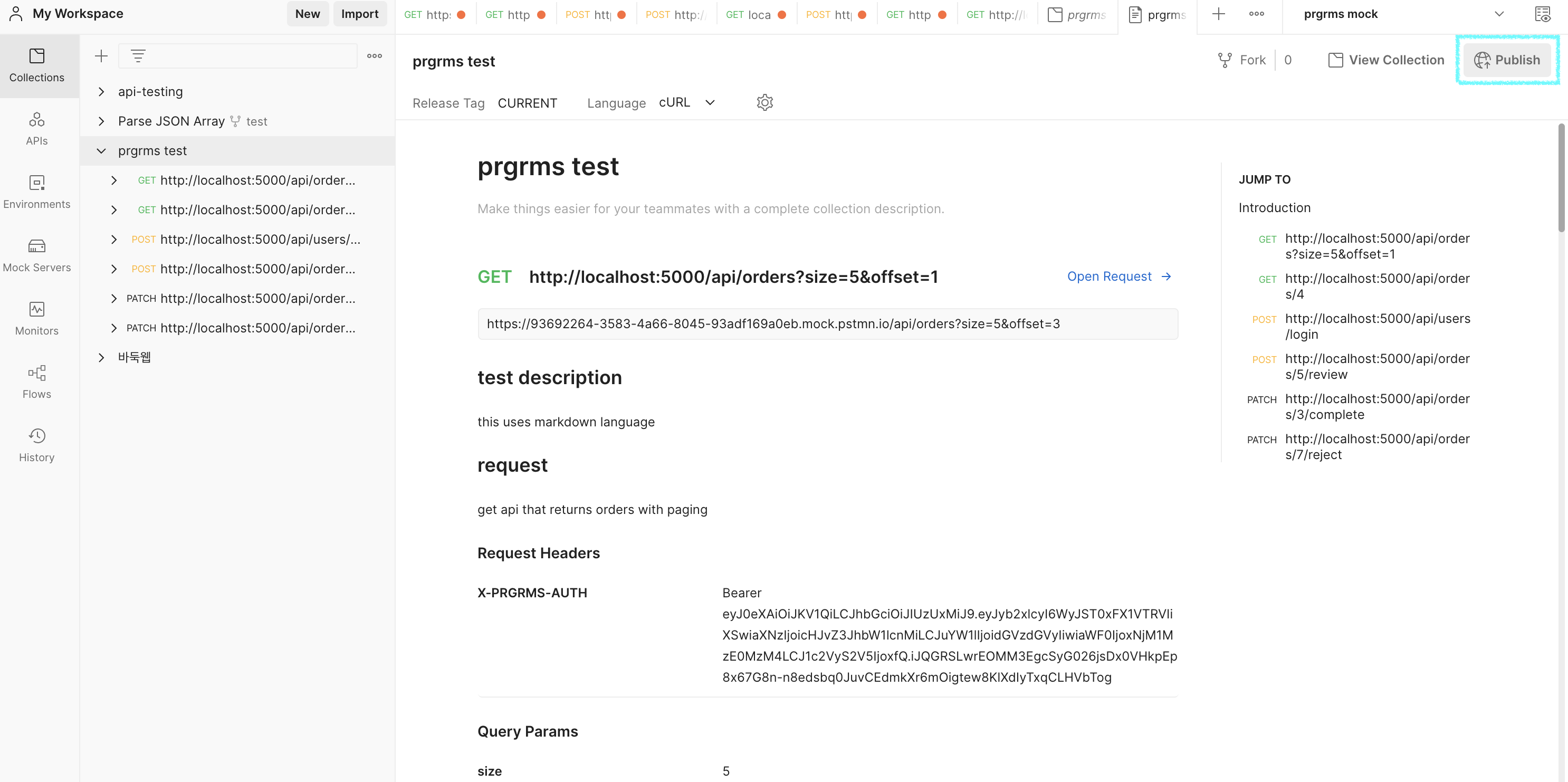Click the Fork icon button
The image size is (1568, 782).
pos(1241,60)
